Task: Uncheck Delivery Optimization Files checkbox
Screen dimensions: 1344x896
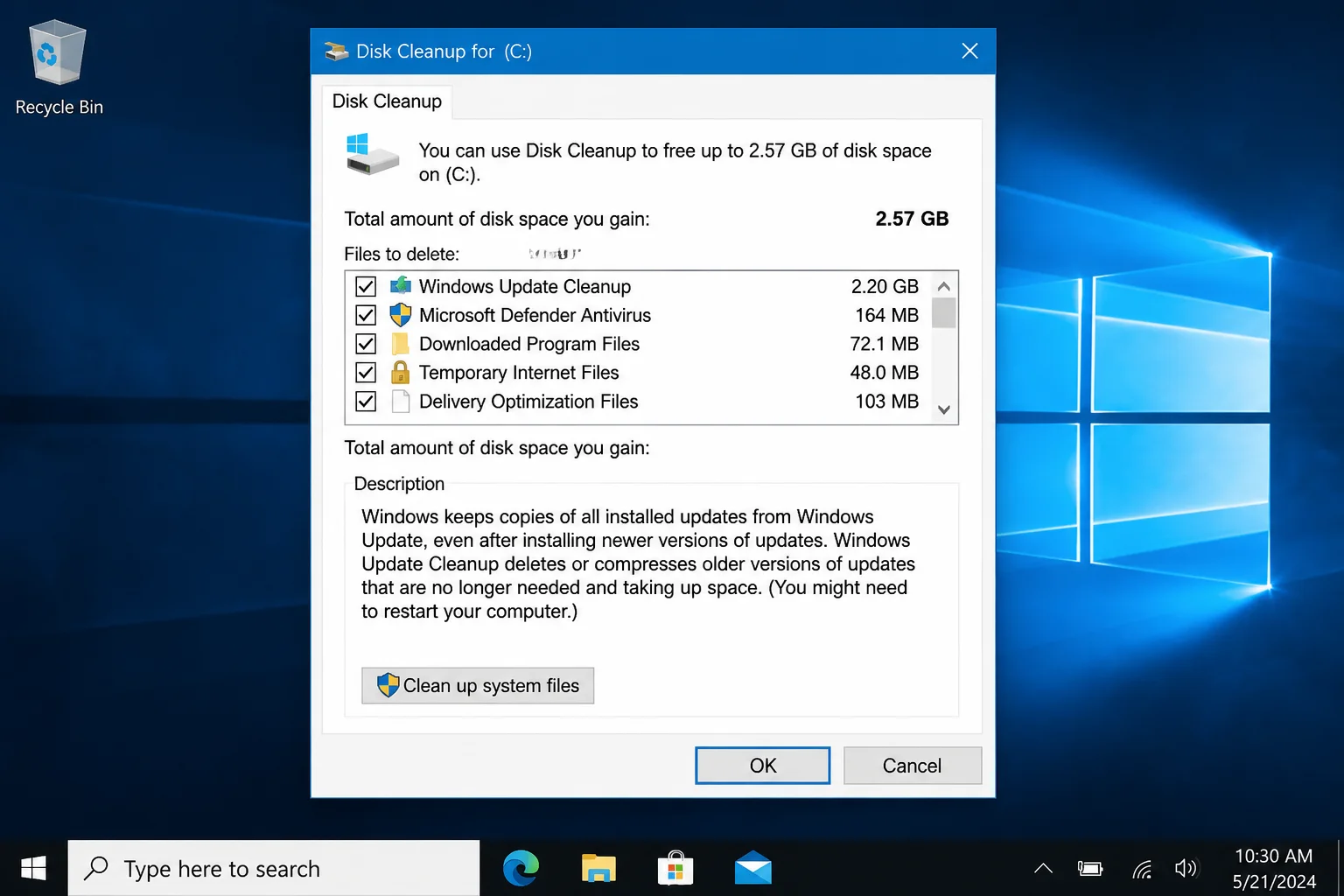Action: [366, 402]
